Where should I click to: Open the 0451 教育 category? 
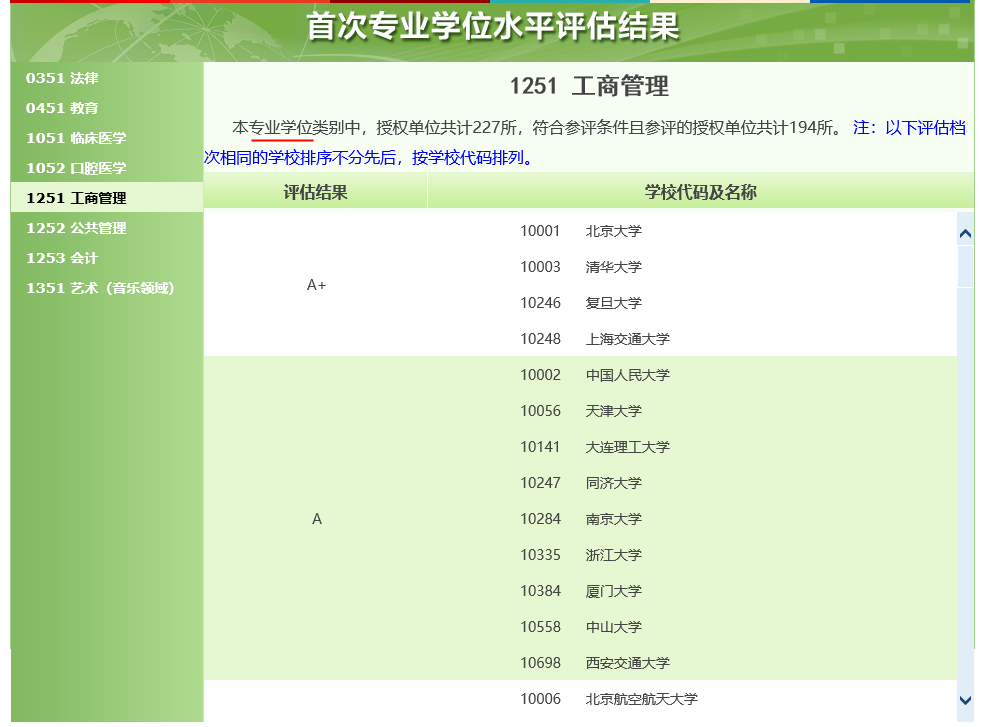point(107,108)
